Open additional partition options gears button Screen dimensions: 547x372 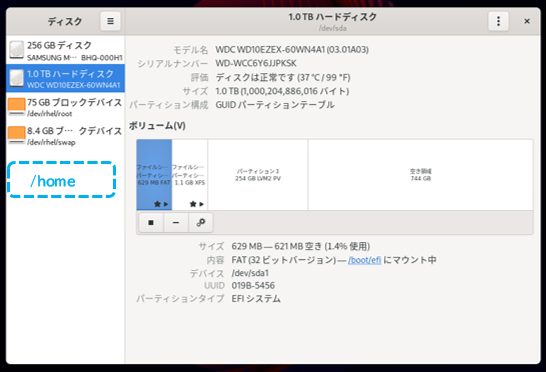(x=201, y=222)
